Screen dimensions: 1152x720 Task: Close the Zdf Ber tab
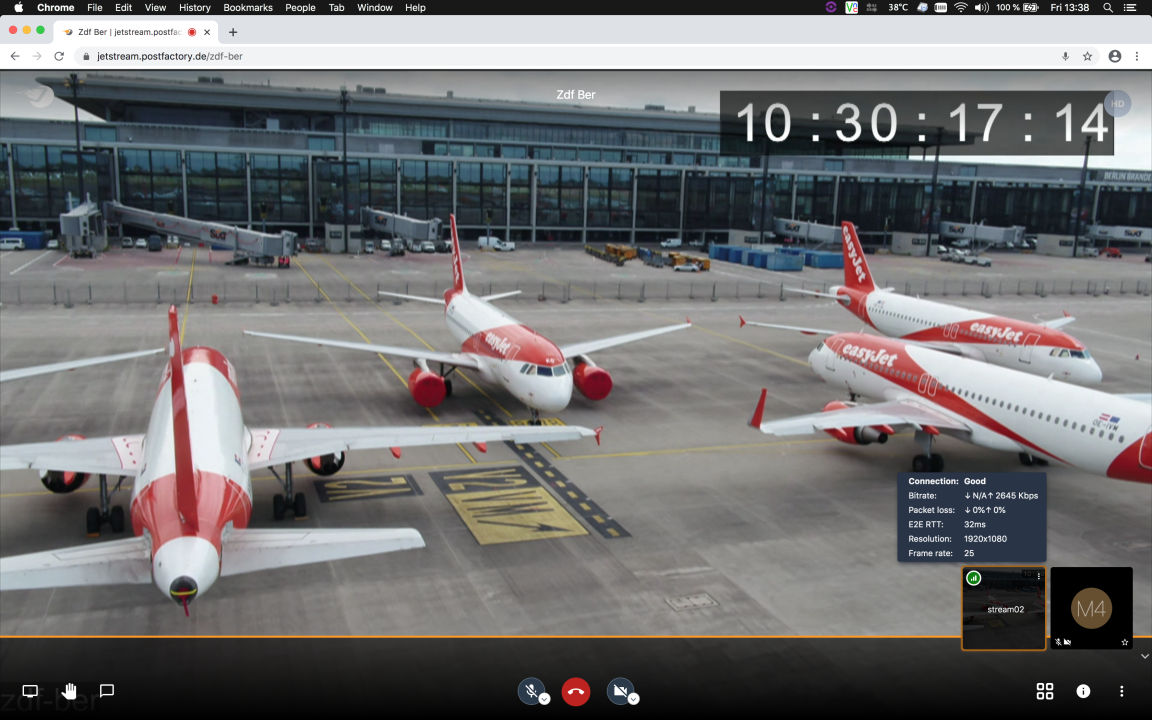click(x=207, y=32)
